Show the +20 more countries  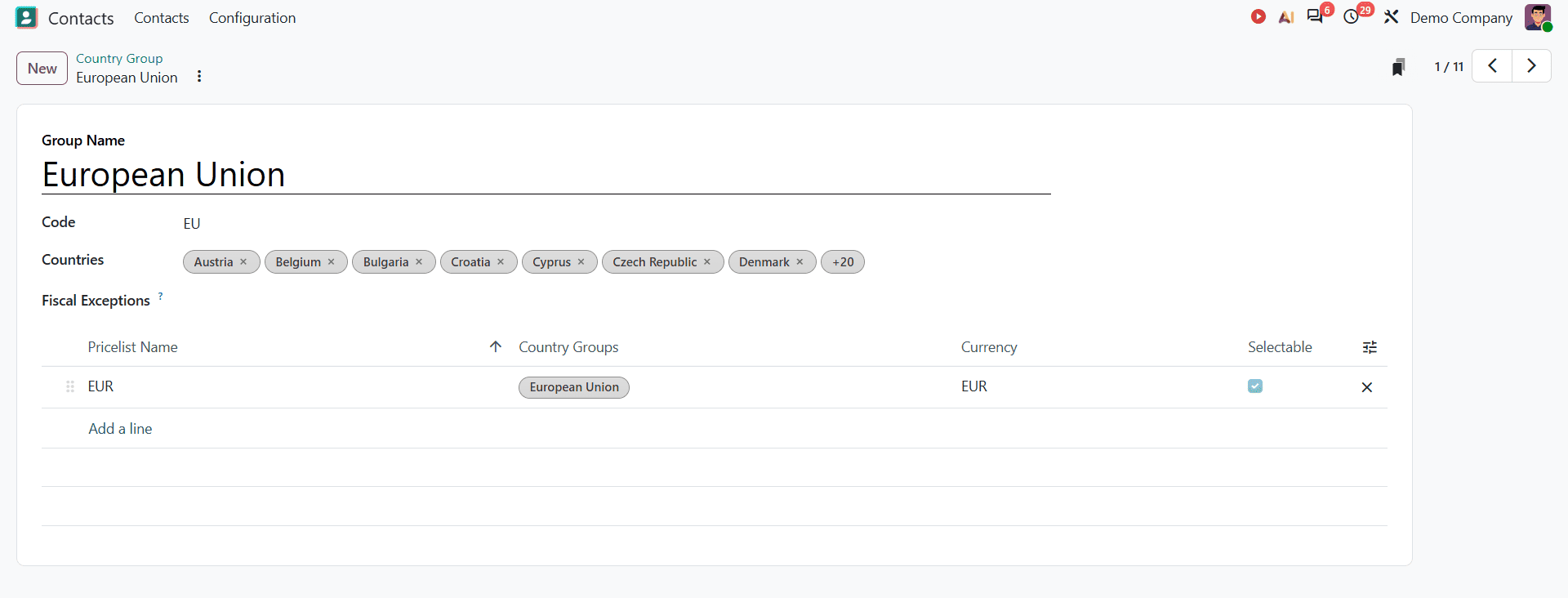pyautogui.click(x=843, y=262)
